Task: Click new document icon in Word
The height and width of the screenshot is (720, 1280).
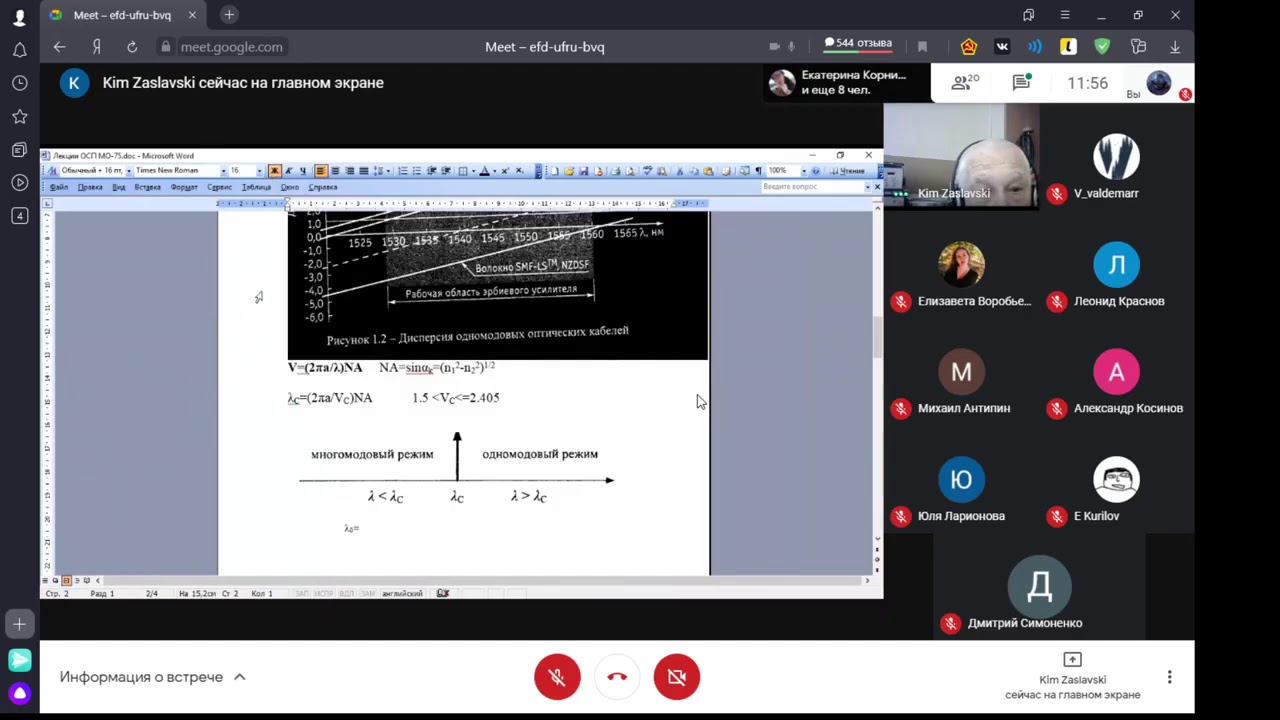Action: coord(555,171)
